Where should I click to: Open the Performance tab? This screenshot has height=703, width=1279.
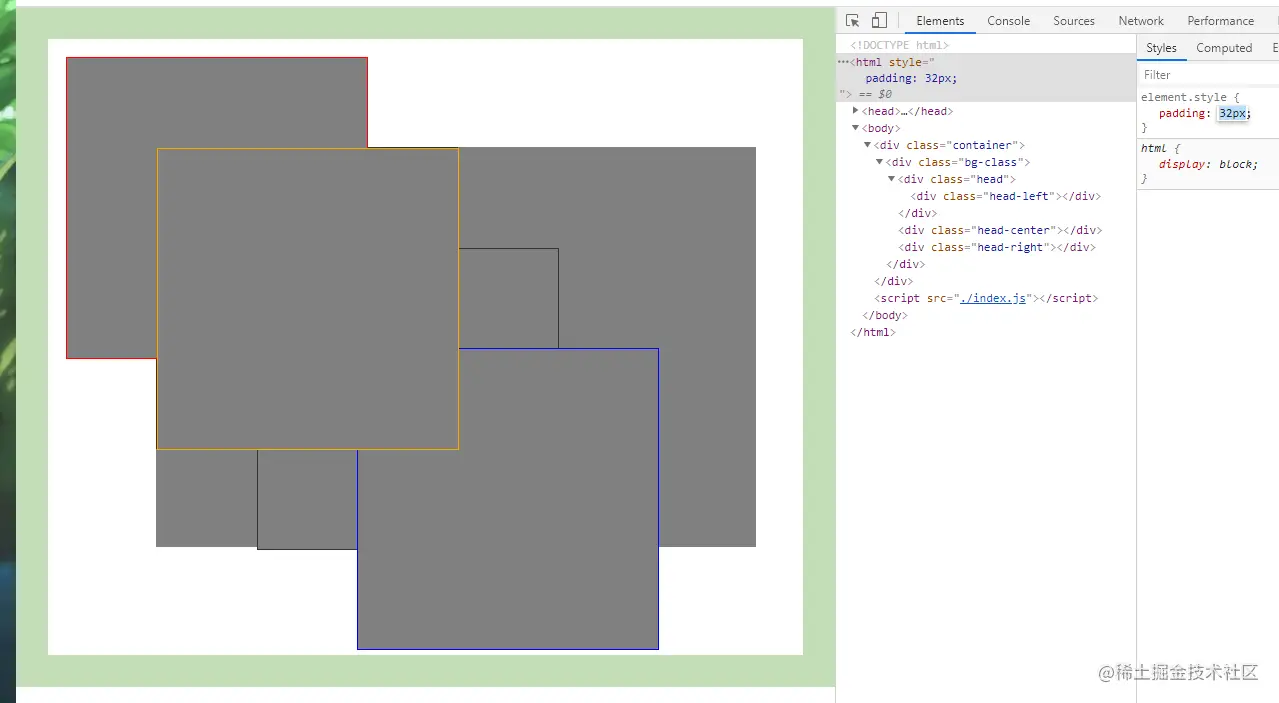(x=1220, y=21)
